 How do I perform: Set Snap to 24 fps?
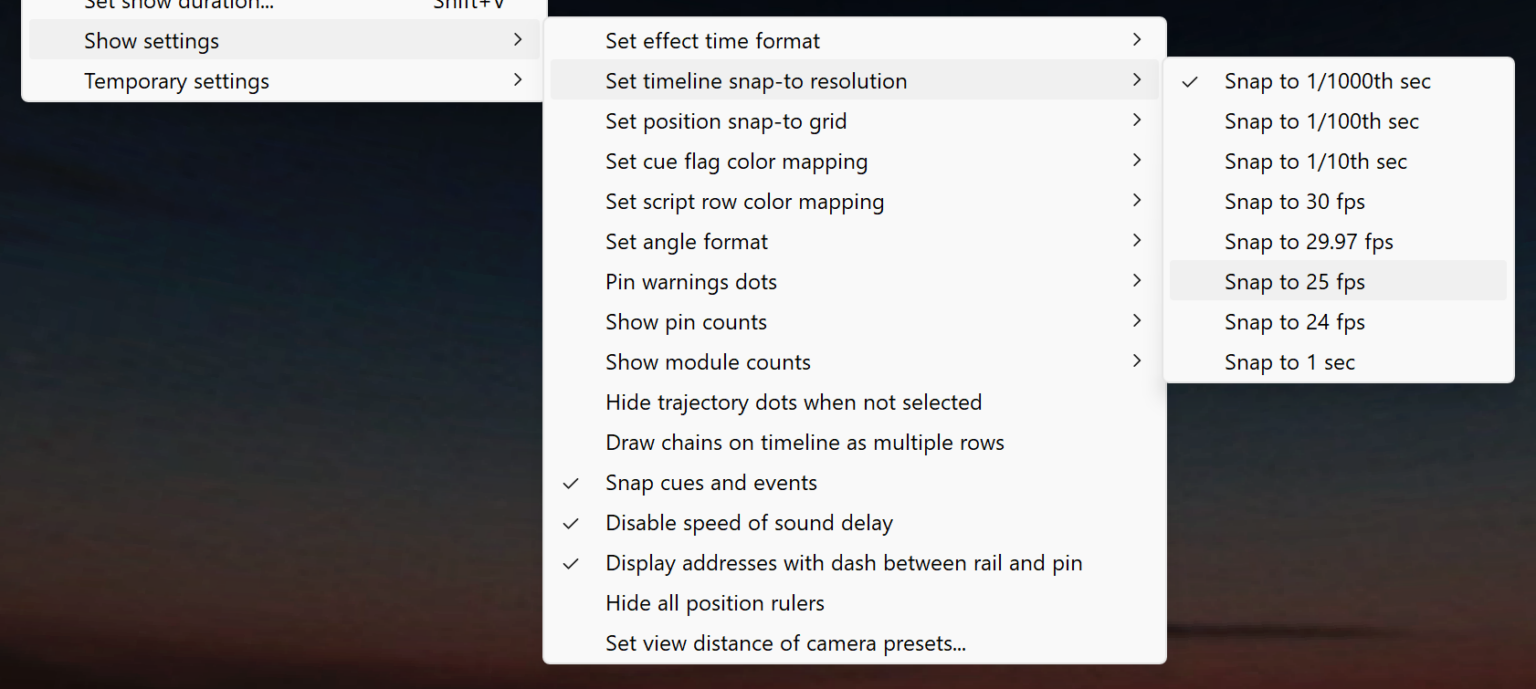coord(1294,322)
